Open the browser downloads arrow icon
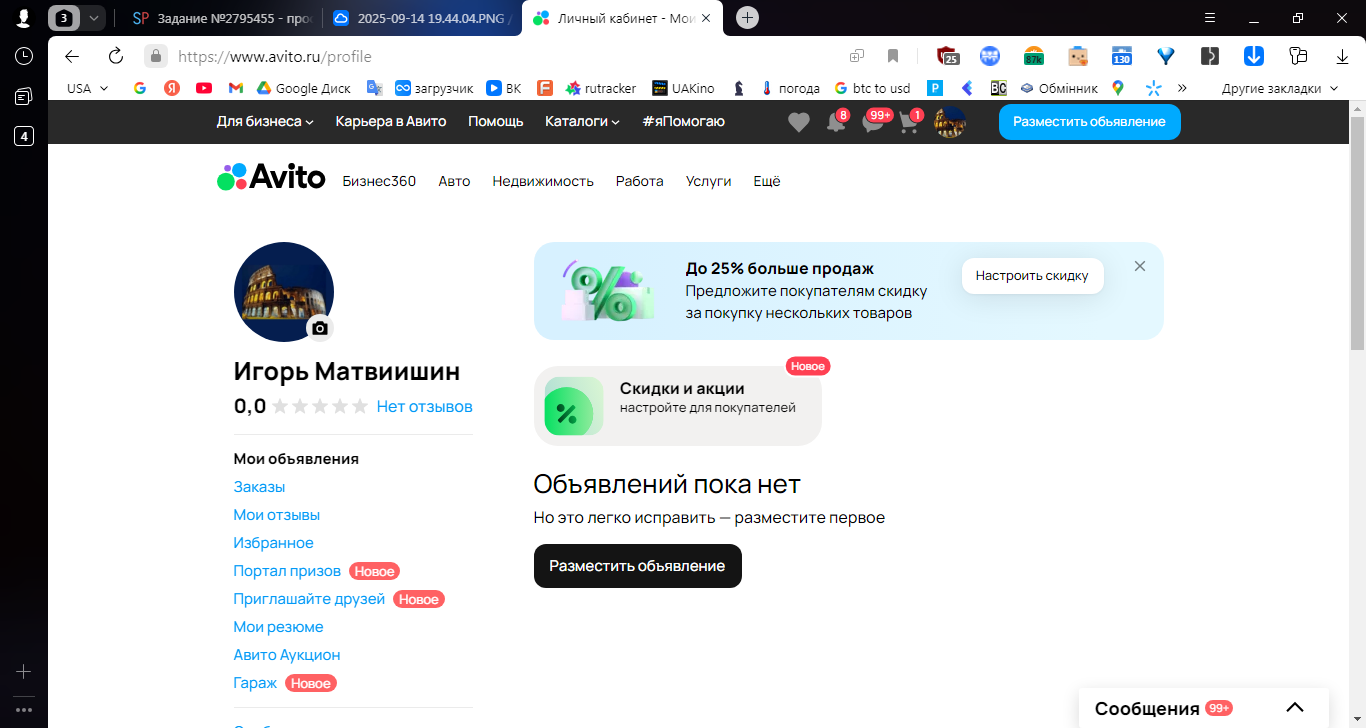This screenshot has height=728, width=1366. (x=1342, y=56)
